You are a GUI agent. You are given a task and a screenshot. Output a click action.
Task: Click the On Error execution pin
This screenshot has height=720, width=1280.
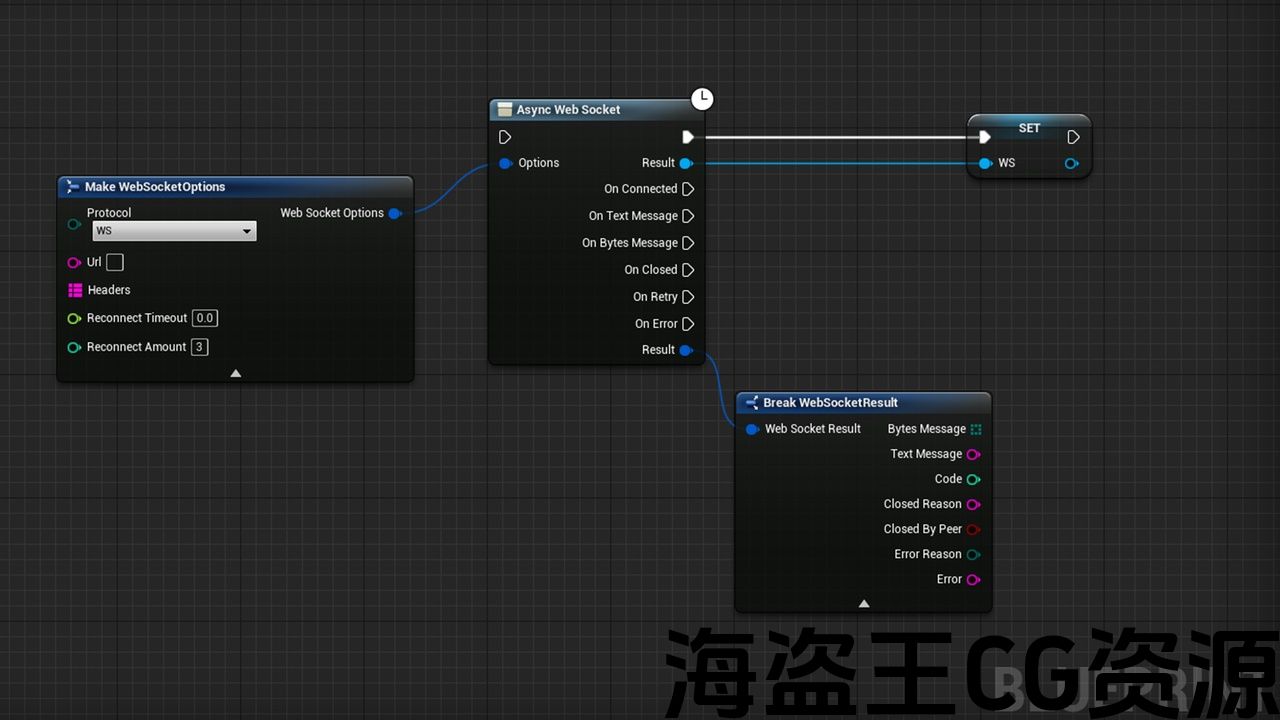pos(687,324)
